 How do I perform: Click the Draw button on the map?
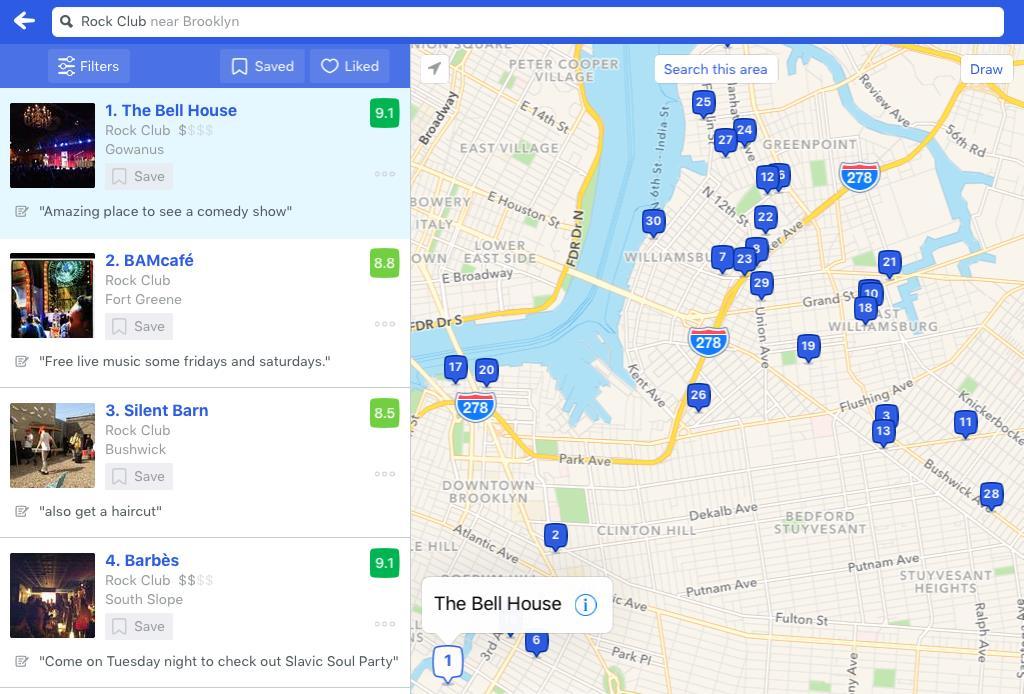986,69
